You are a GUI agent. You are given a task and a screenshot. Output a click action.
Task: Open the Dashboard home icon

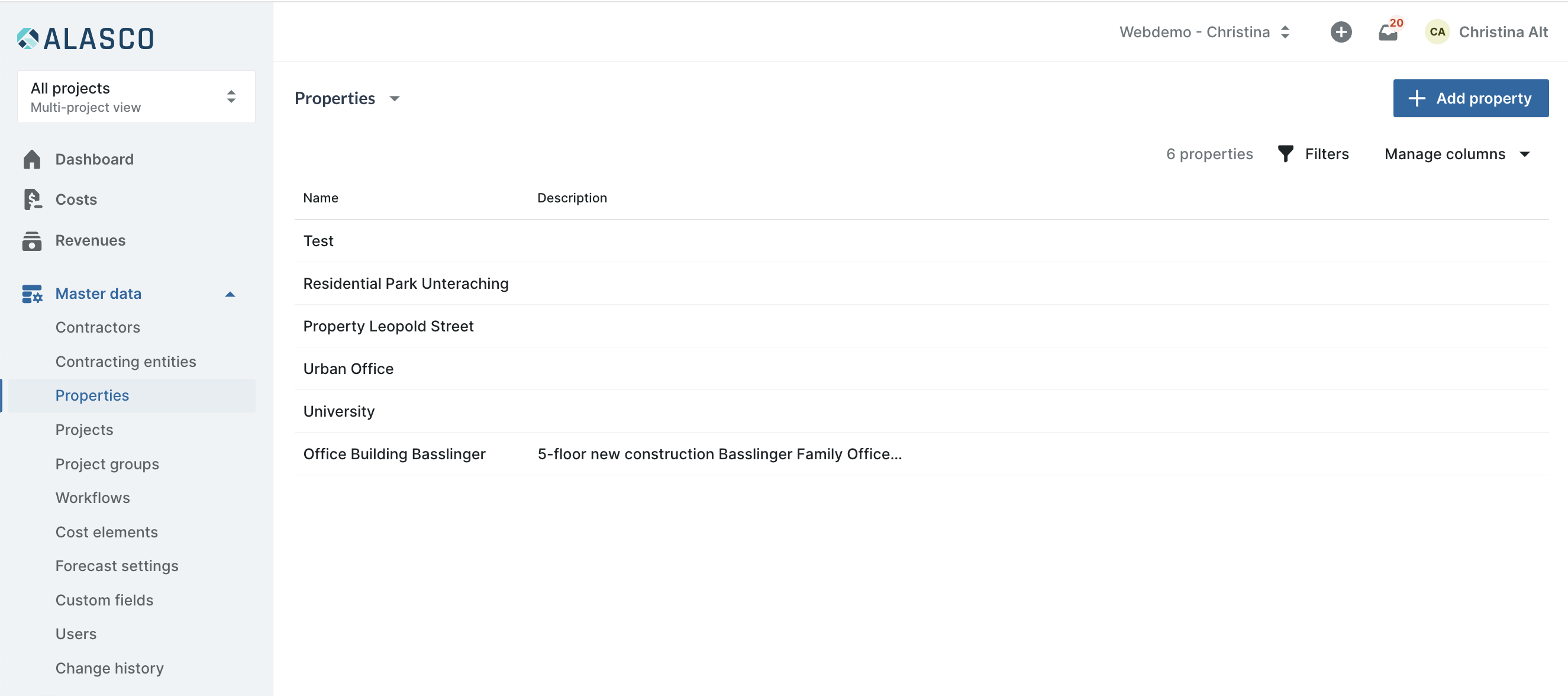(33, 160)
